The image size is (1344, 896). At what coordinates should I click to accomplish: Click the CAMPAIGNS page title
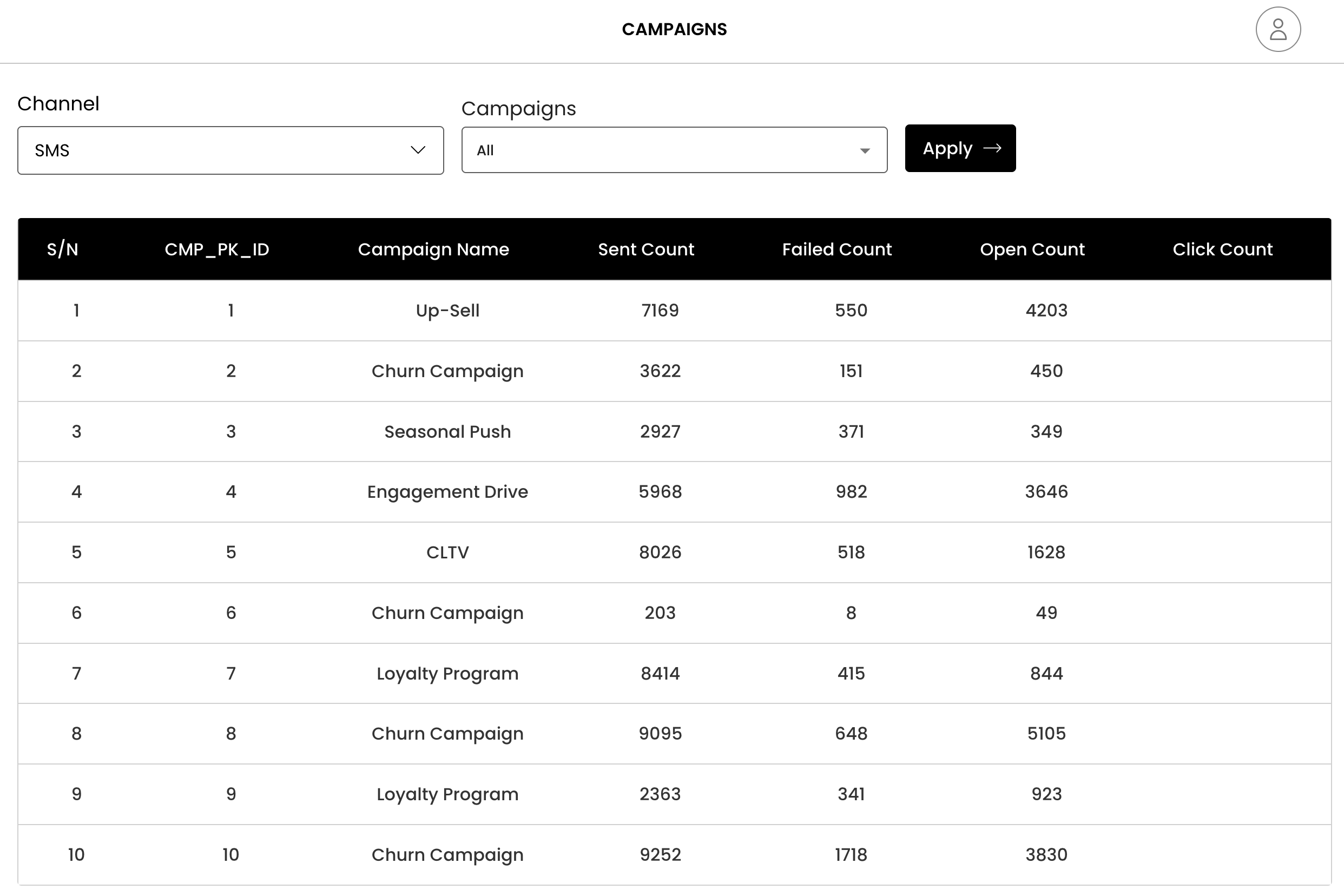[674, 29]
